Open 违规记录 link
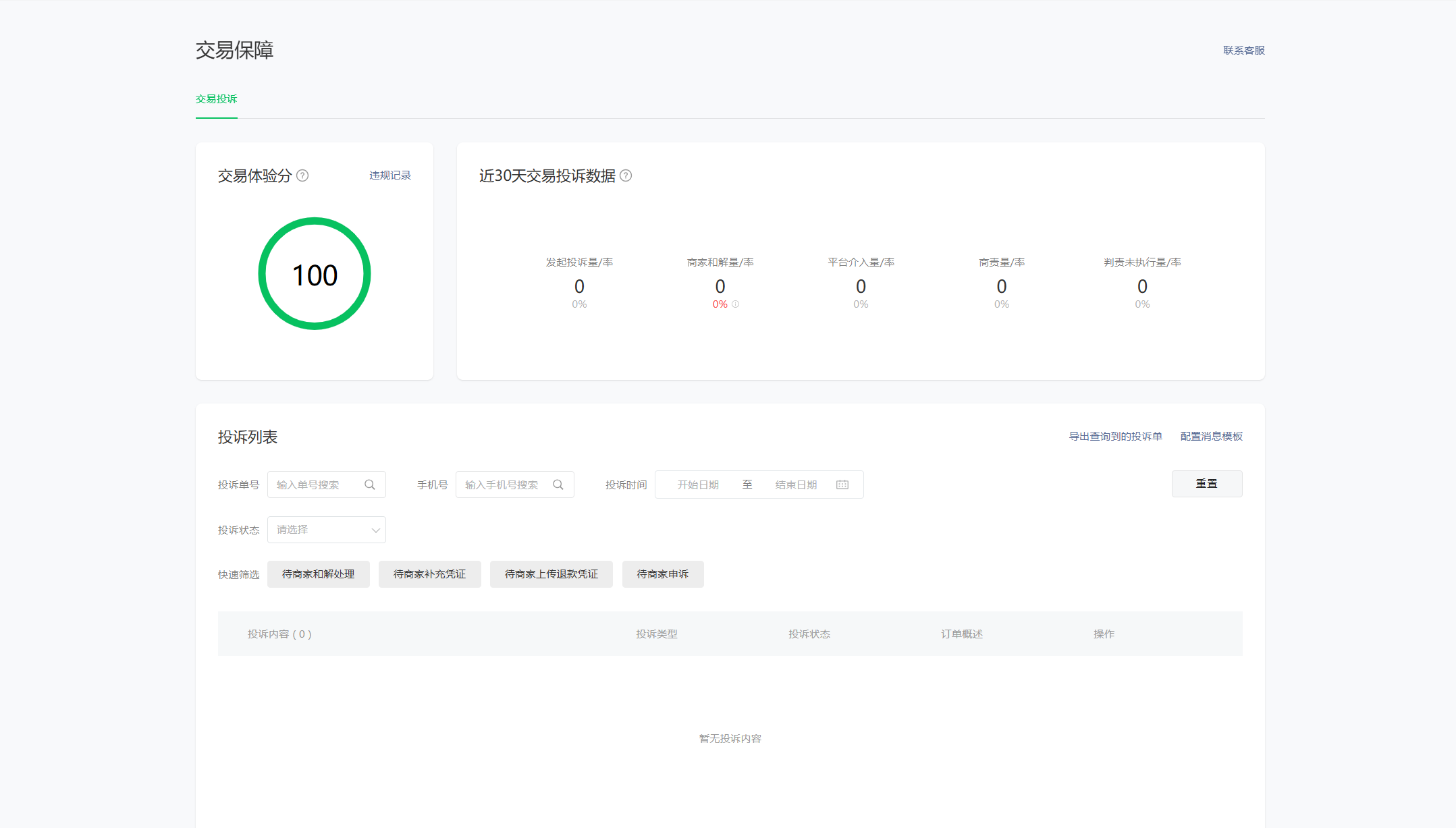The width and height of the screenshot is (1456, 828). pos(389,175)
